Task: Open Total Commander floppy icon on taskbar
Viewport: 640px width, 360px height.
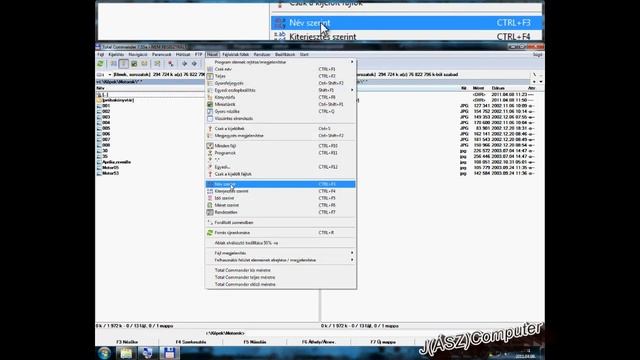Action: tap(169, 353)
